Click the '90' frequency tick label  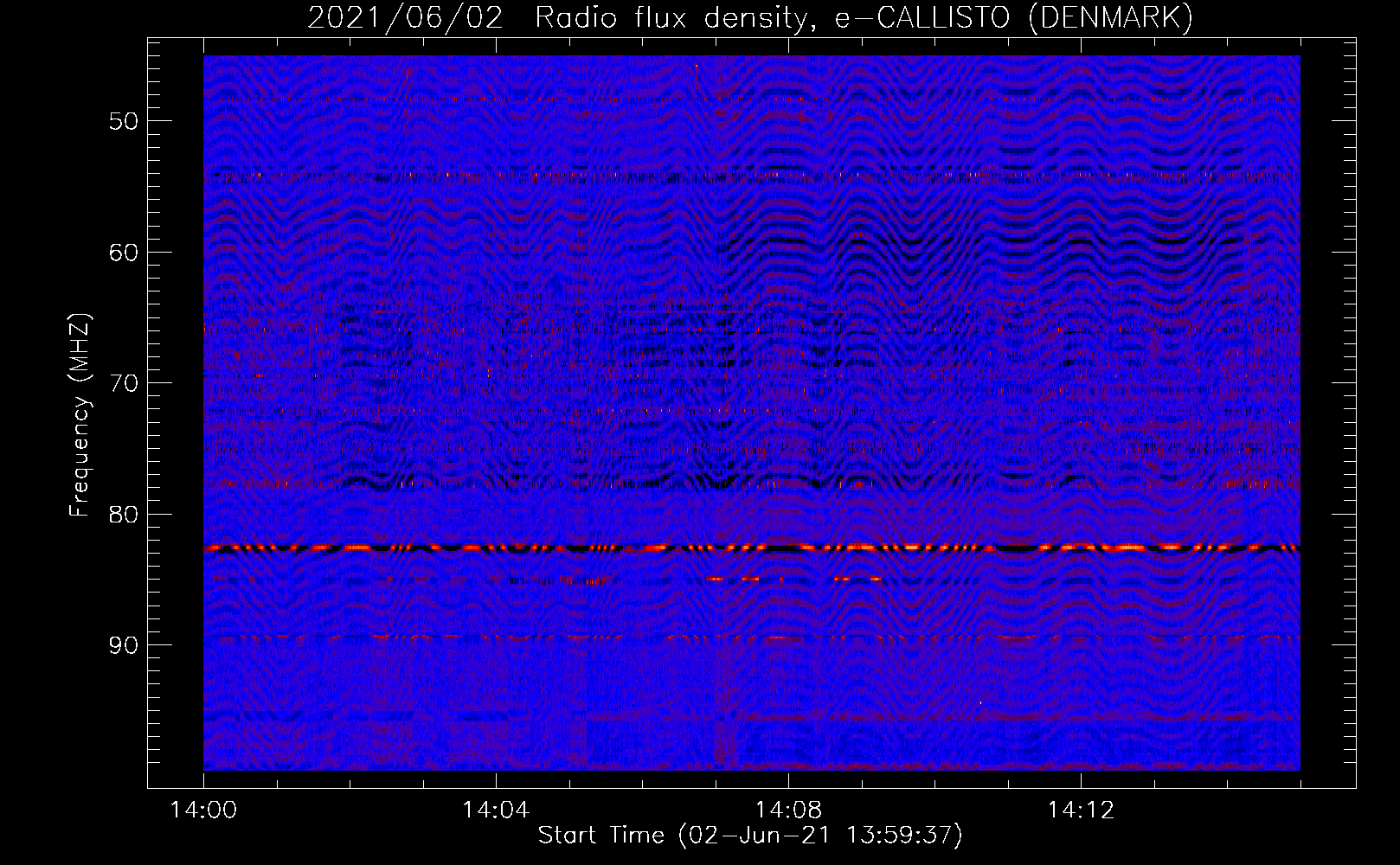[x=124, y=646]
